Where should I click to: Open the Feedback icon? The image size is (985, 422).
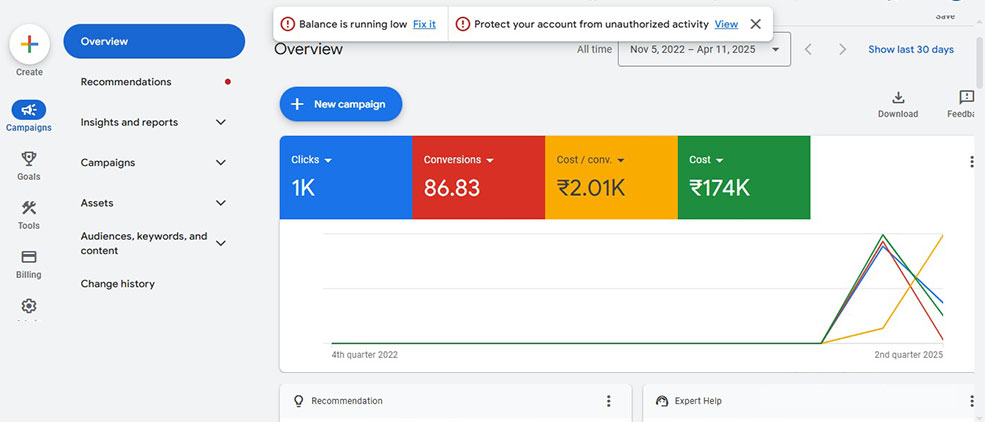click(x=967, y=97)
